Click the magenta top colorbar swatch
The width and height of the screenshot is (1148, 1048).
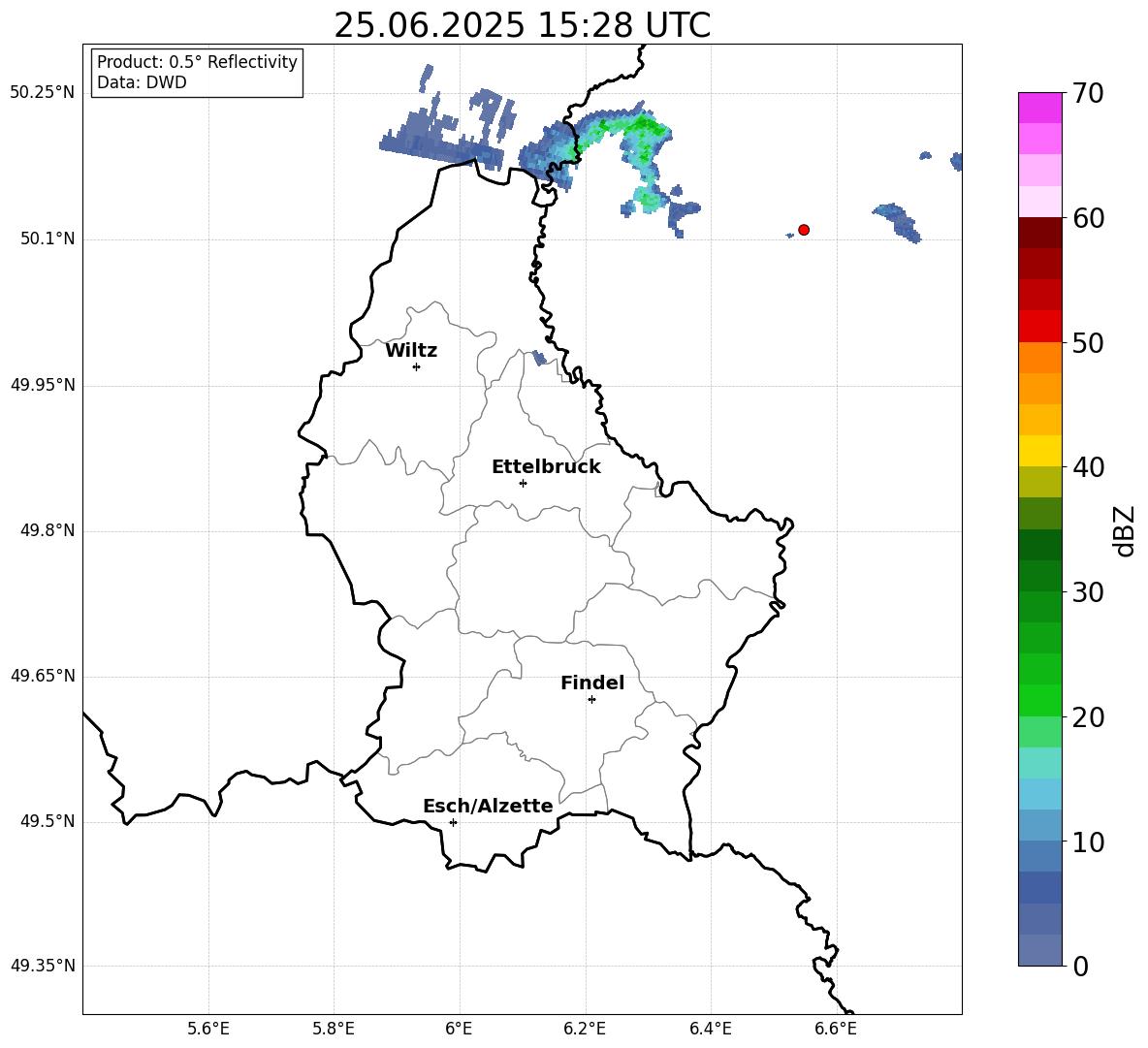(1040, 109)
